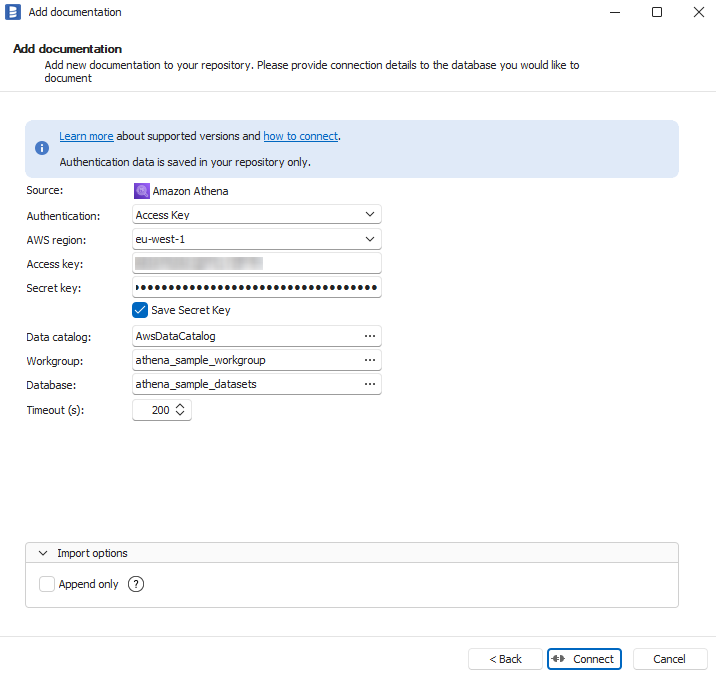716x678 pixels.
Task: Click the Connect button
Action: [584, 659]
